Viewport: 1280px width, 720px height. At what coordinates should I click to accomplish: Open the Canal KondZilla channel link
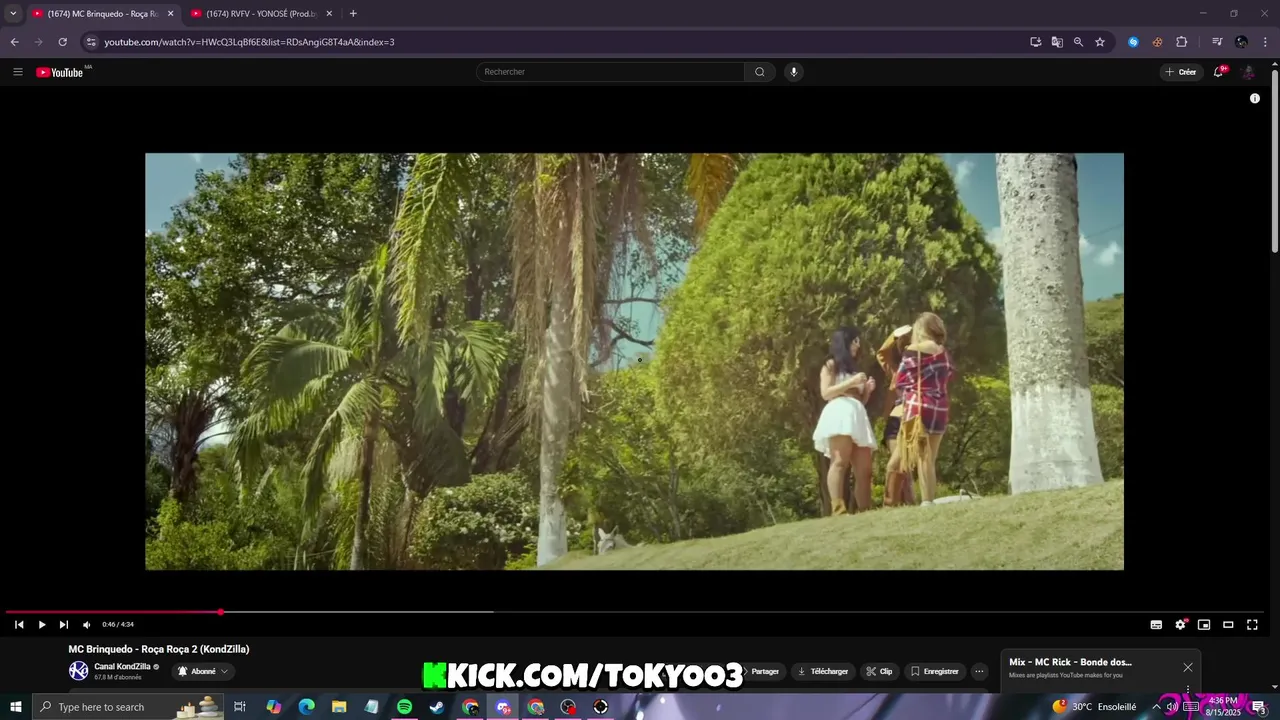122,667
